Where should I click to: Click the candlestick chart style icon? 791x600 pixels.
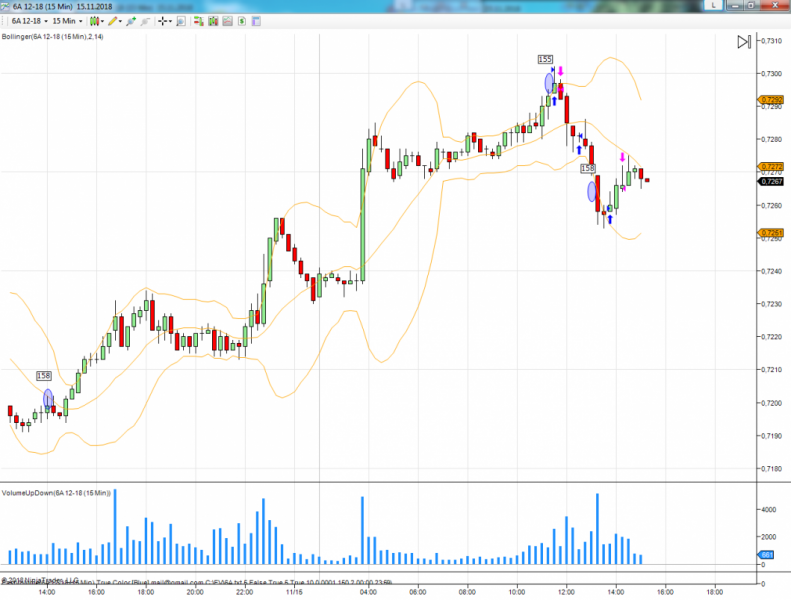tap(94, 21)
